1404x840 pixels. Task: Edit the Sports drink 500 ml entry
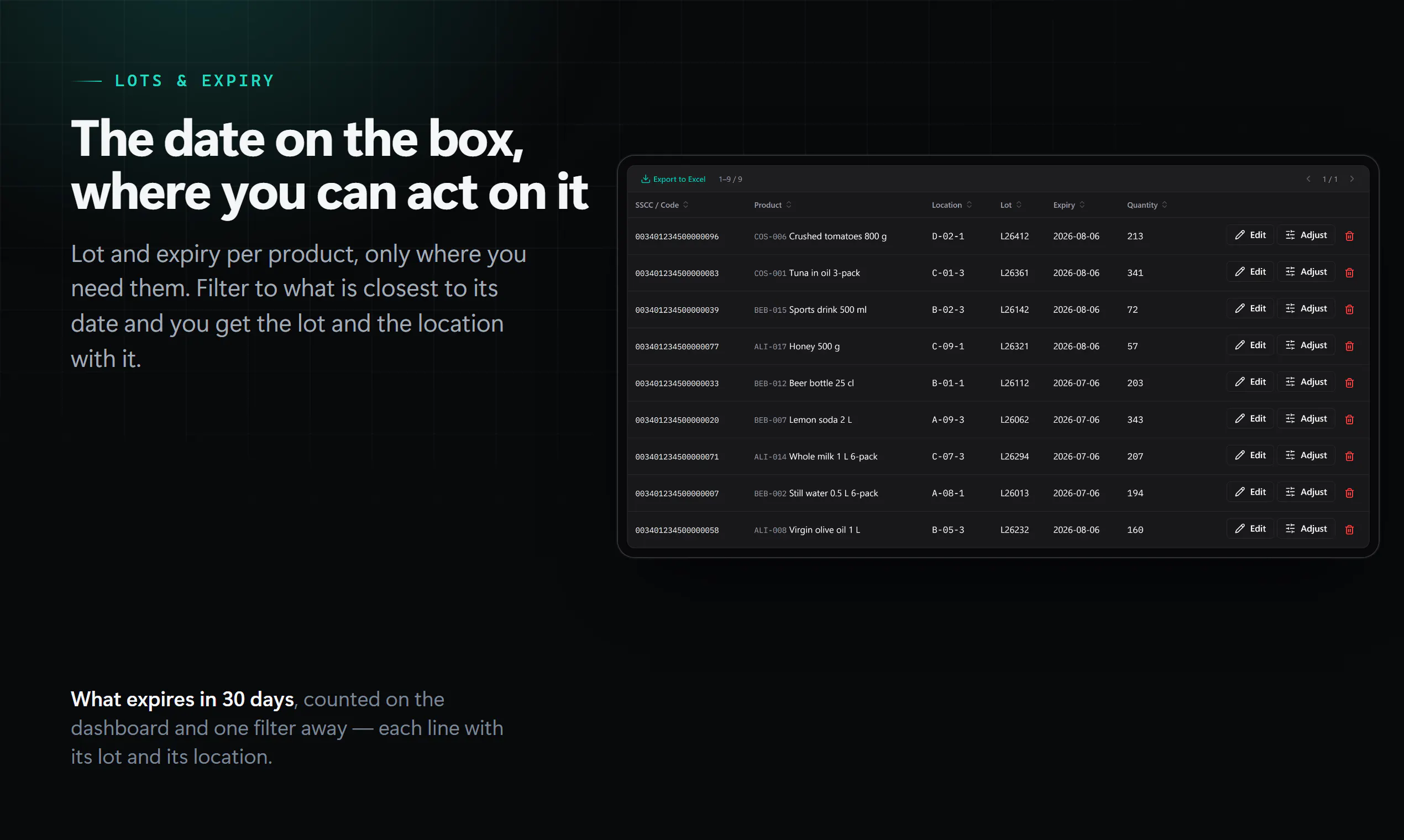[x=1250, y=308]
